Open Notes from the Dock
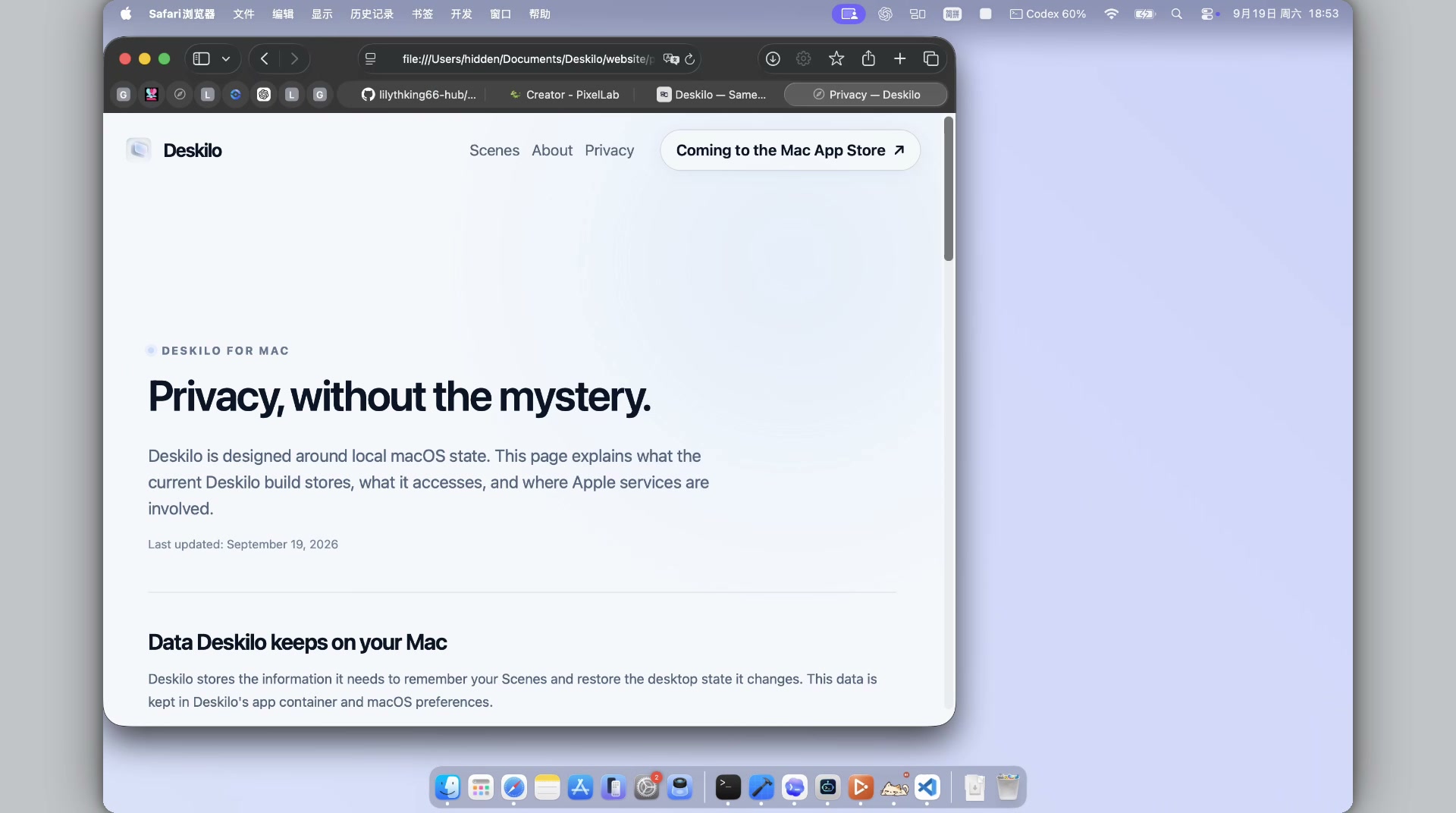Viewport: 1456px width, 813px height. [x=547, y=787]
